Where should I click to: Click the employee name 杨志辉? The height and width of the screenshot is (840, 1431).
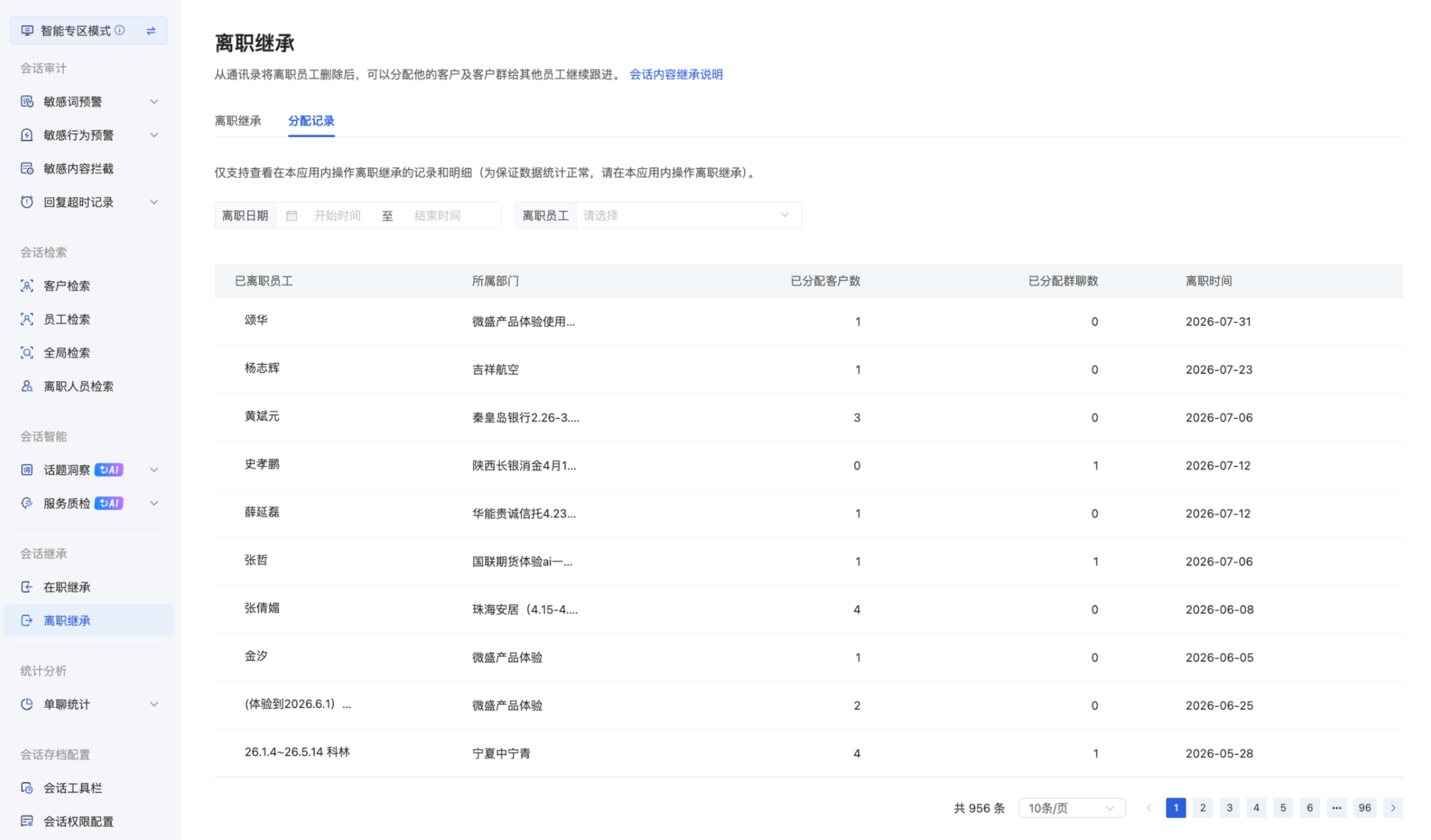pyautogui.click(x=262, y=368)
